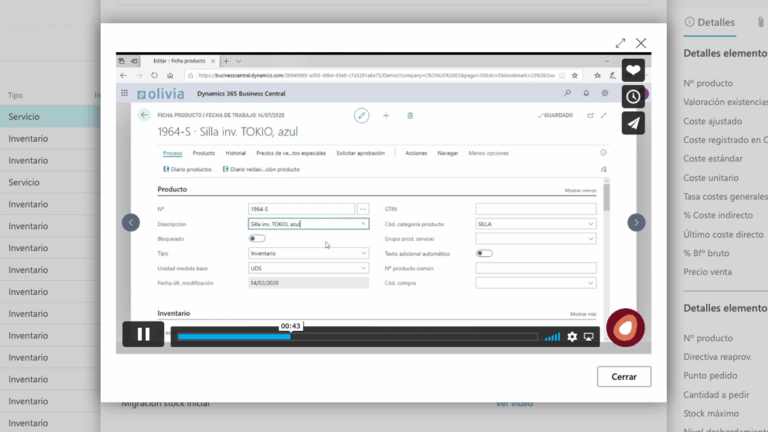Image resolution: width=768 pixels, height=432 pixels.
Task: Expand the video dialog to fullscreen
Action: click(620, 43)
